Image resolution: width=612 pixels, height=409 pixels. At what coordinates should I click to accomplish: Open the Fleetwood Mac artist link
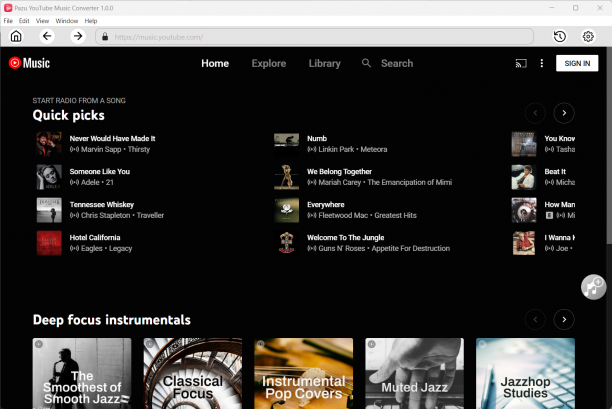(x=343, y=215)
